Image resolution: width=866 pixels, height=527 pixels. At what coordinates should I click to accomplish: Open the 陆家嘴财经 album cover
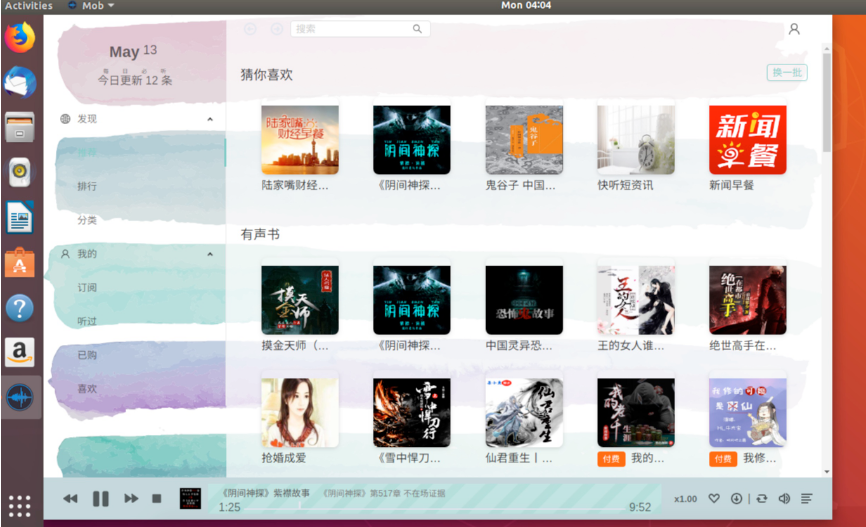tap(300, 140)
